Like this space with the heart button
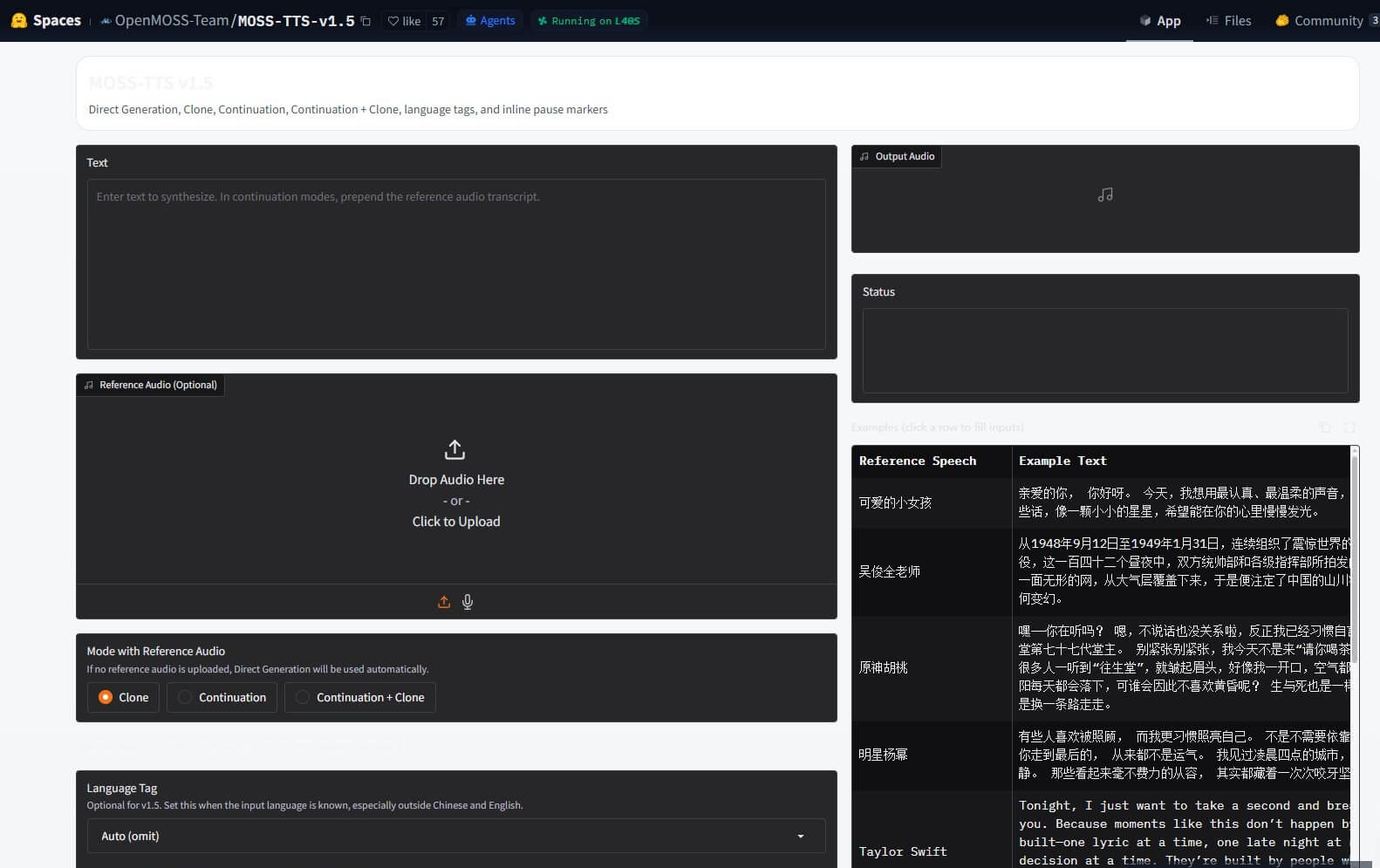 pyautogui.click(x=404, y=21)
